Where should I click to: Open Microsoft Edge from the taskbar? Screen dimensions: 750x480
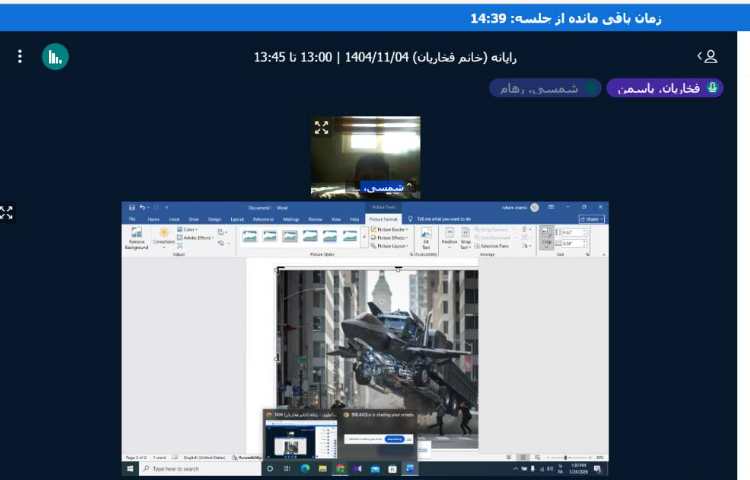[x=304, y=468]
